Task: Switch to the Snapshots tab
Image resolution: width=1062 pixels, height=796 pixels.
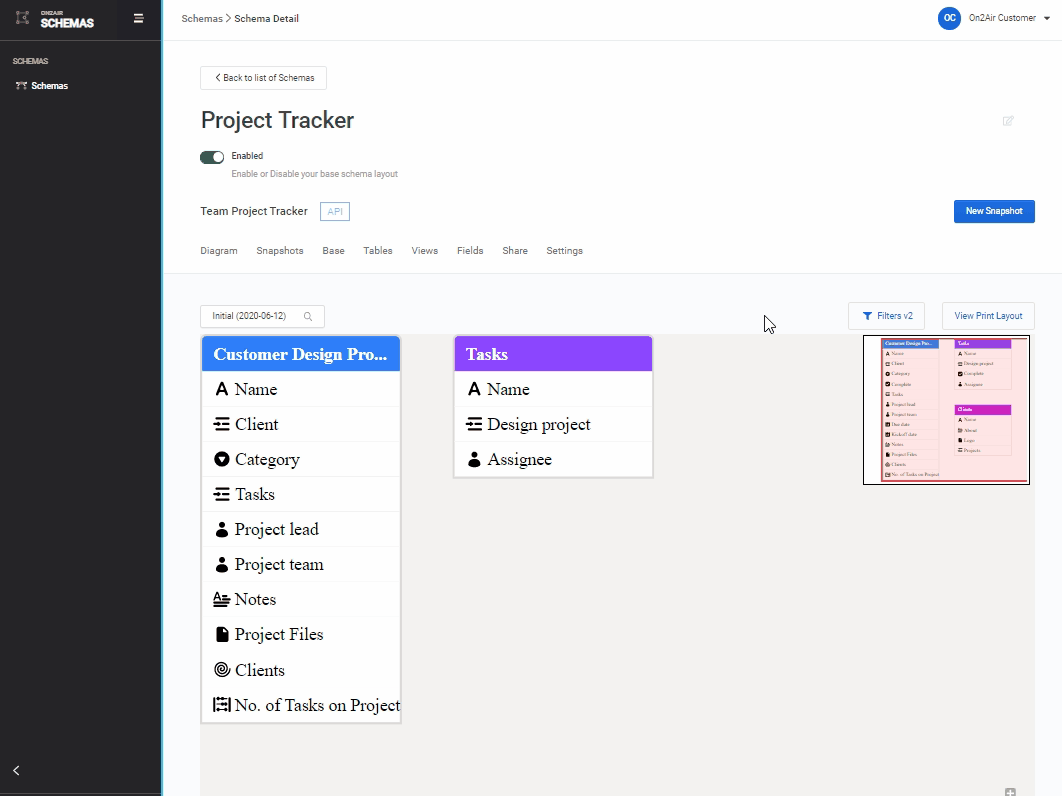Action: [x=279, y=251]
